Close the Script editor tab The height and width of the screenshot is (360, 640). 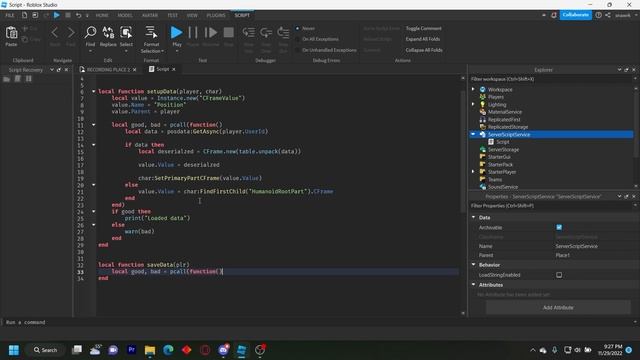[174, 69]
